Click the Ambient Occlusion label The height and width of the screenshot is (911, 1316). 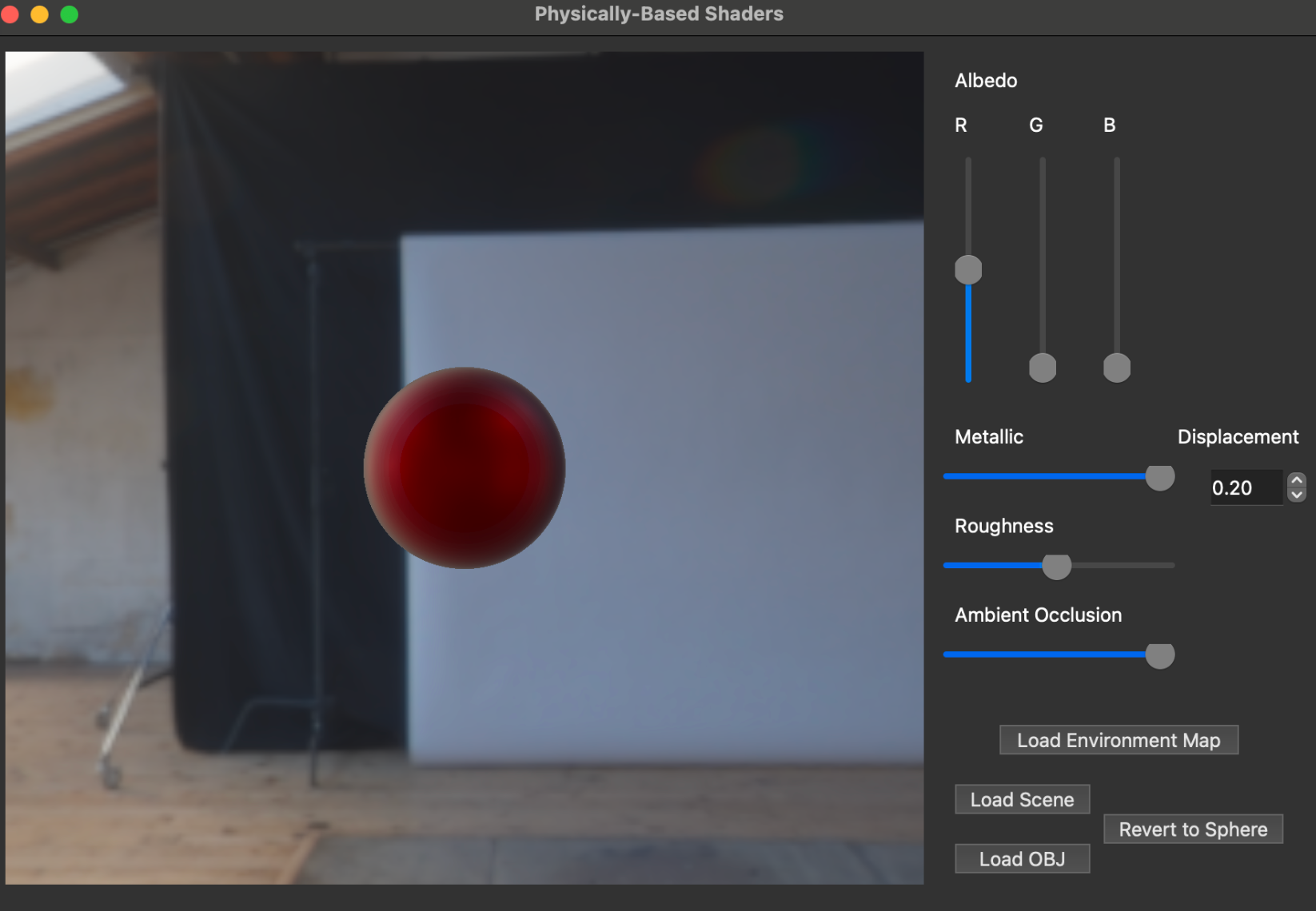click(x=1038, y=615)
